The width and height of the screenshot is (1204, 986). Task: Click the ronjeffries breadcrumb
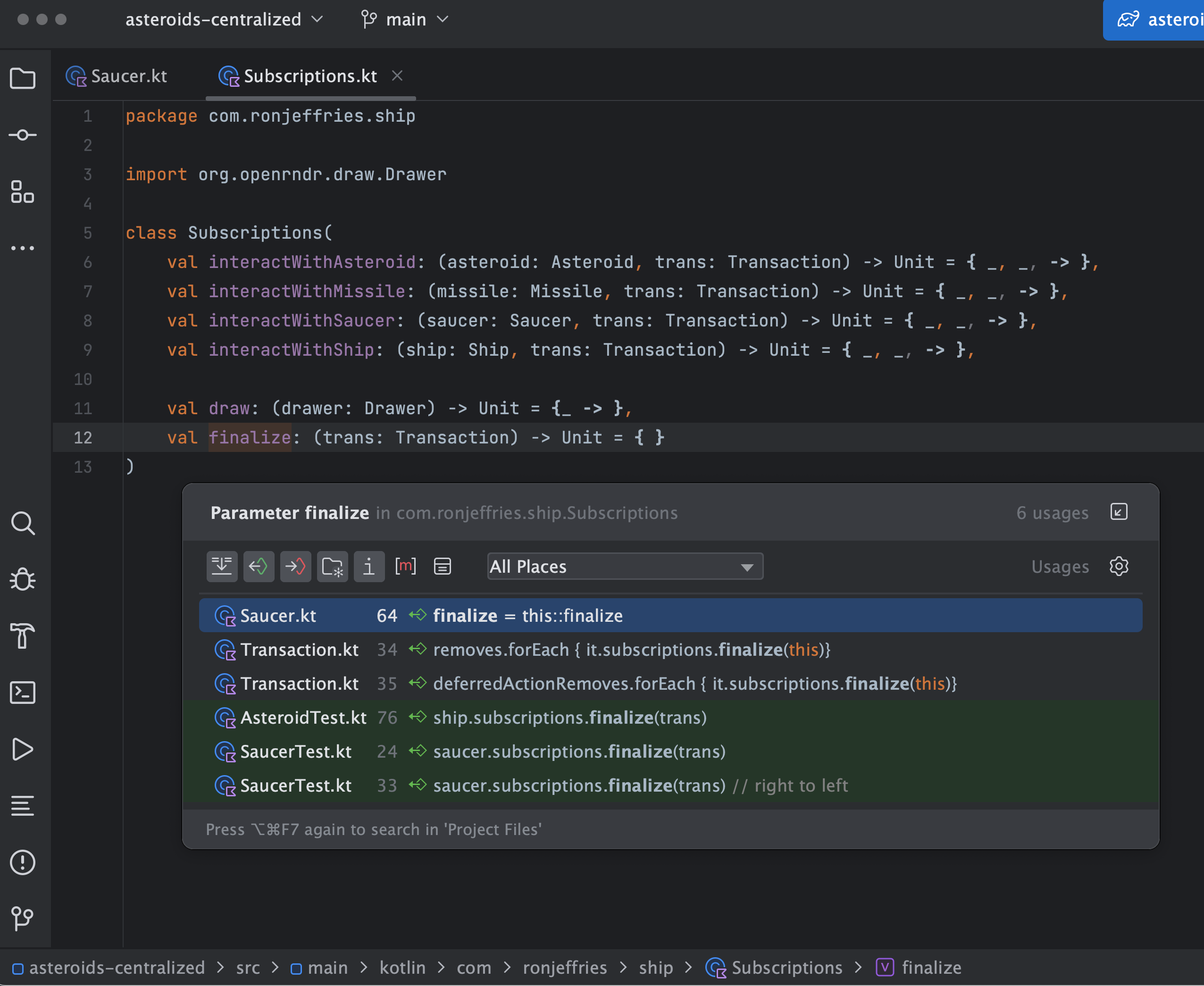coord(565,967)
